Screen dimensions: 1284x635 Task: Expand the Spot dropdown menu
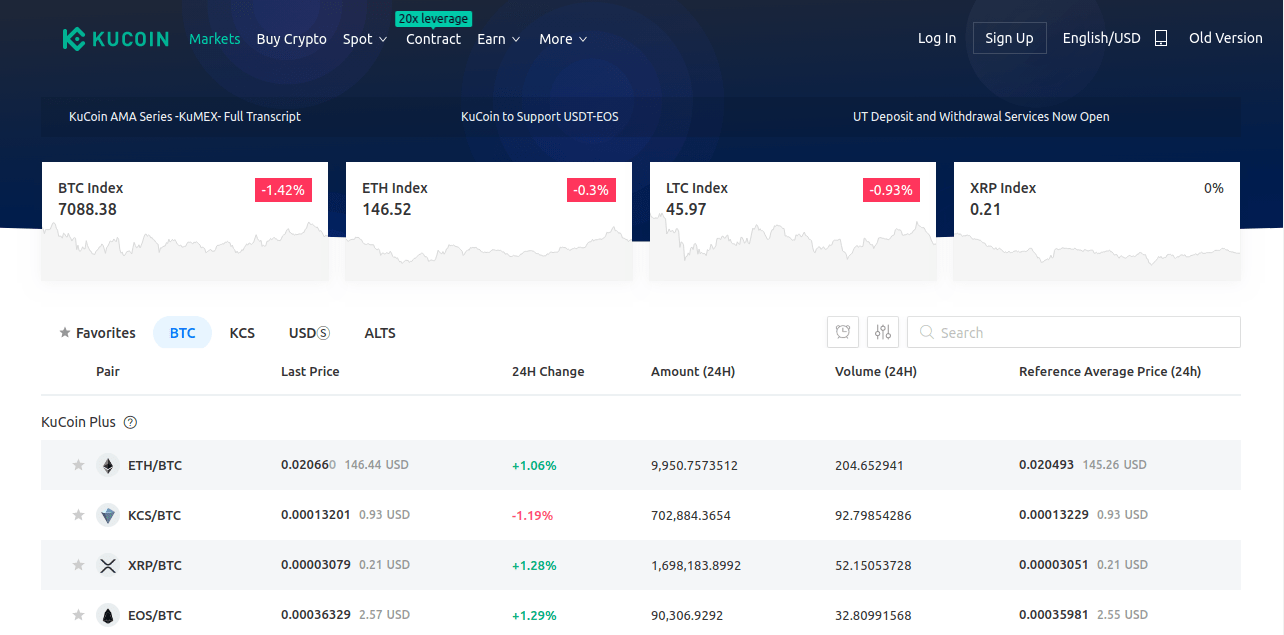pyautogui.click(x=365, y=39)
